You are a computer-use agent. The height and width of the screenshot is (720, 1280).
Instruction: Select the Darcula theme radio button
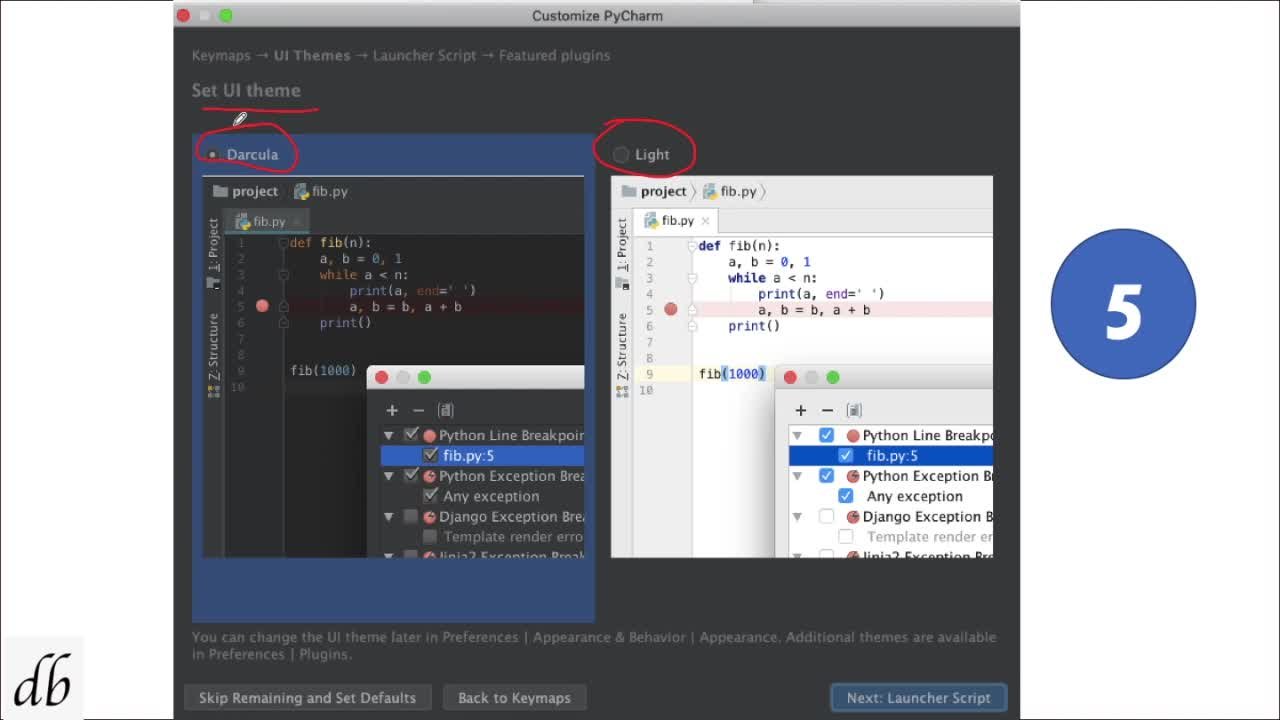click(212, 155)
